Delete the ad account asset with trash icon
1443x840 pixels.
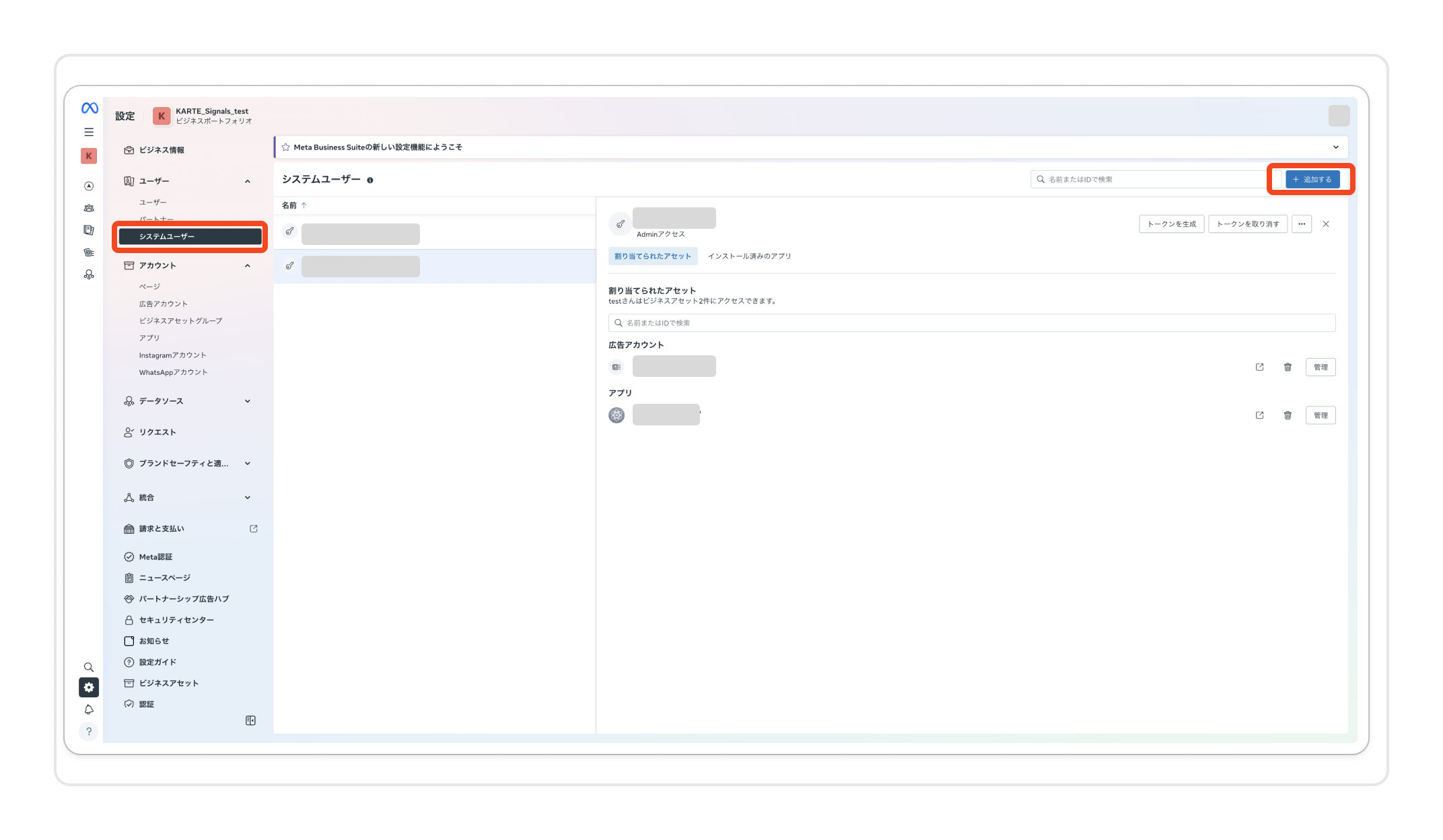(x=1288, y=367)
